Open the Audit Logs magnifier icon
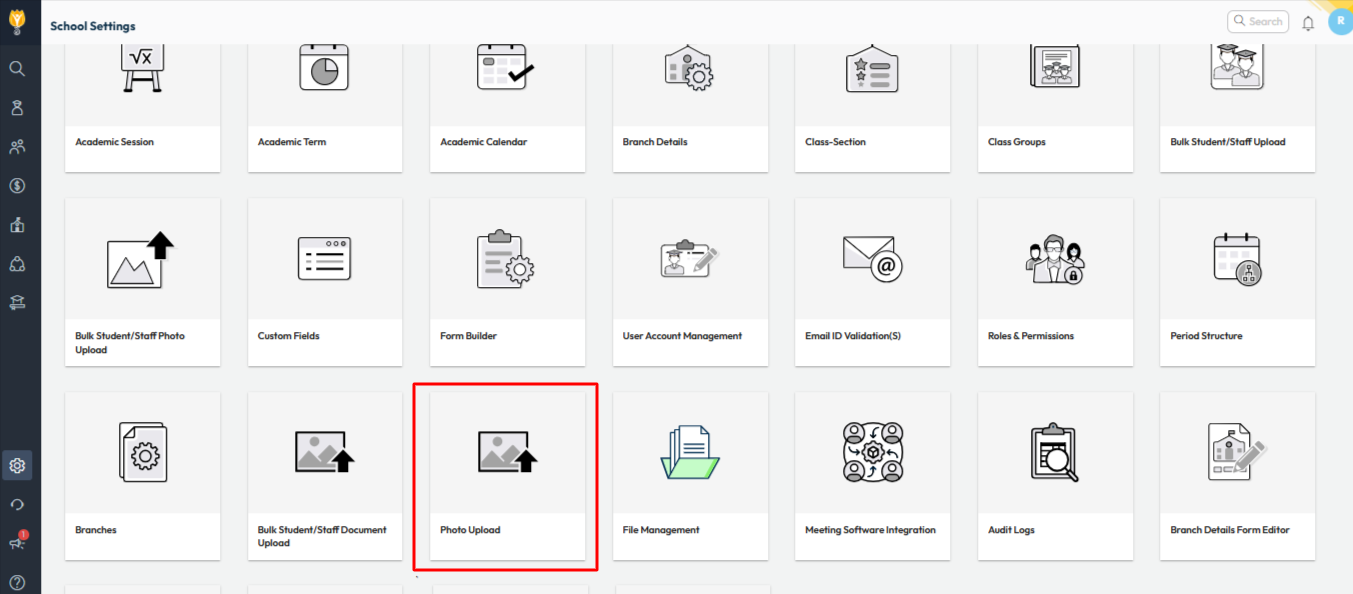The width and height of the screenshot is (1353, 594). (1054, 452)
